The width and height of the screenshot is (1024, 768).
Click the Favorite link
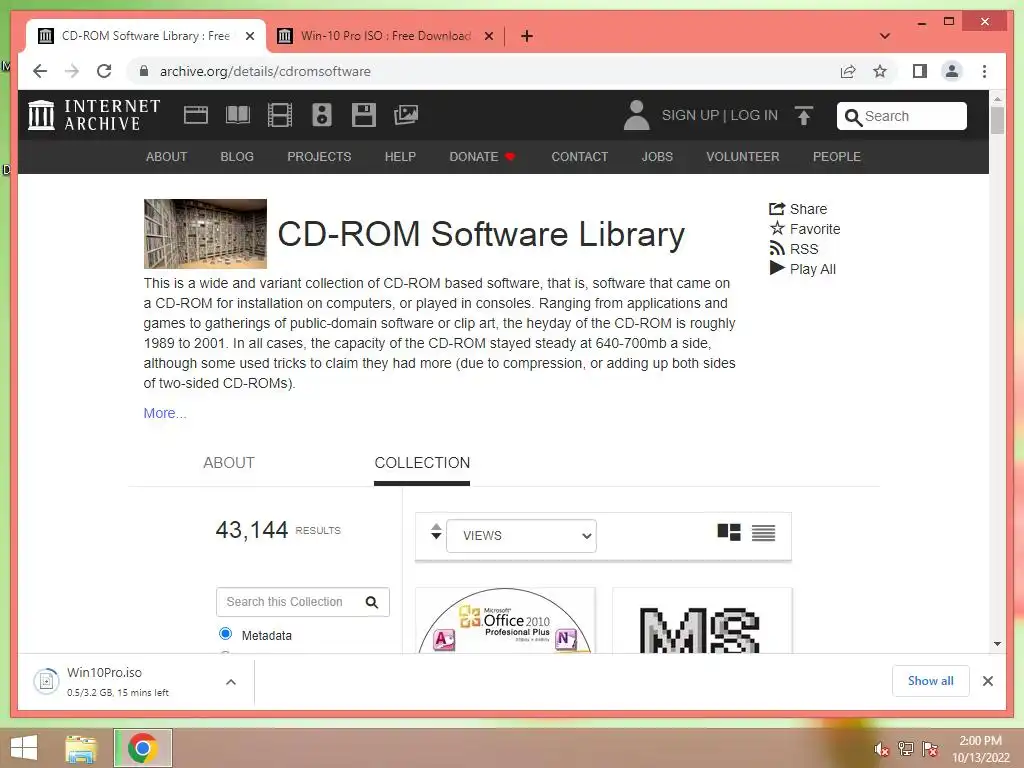tap(805, 229)
